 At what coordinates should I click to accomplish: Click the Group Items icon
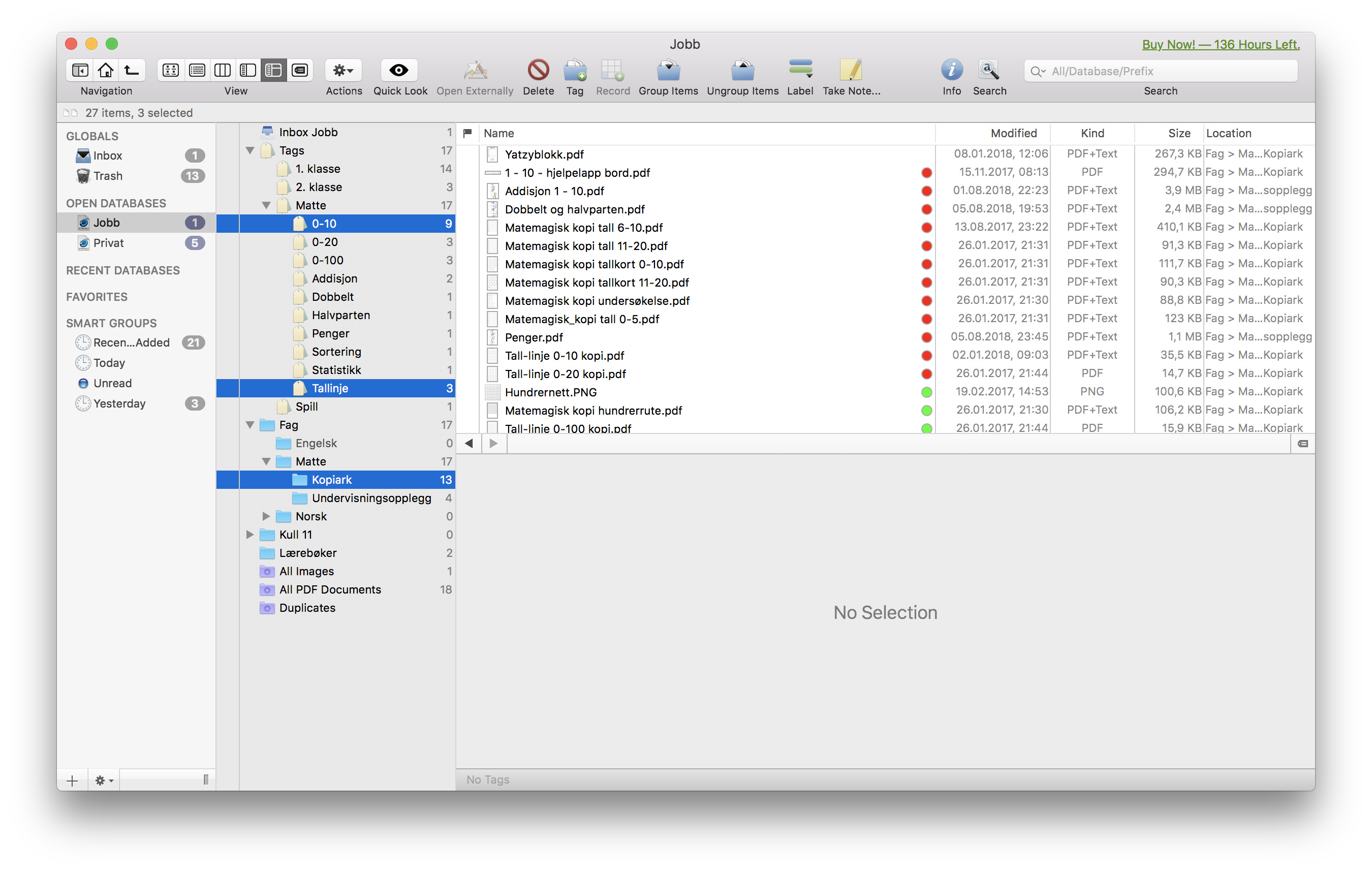[x=668, y=71]
